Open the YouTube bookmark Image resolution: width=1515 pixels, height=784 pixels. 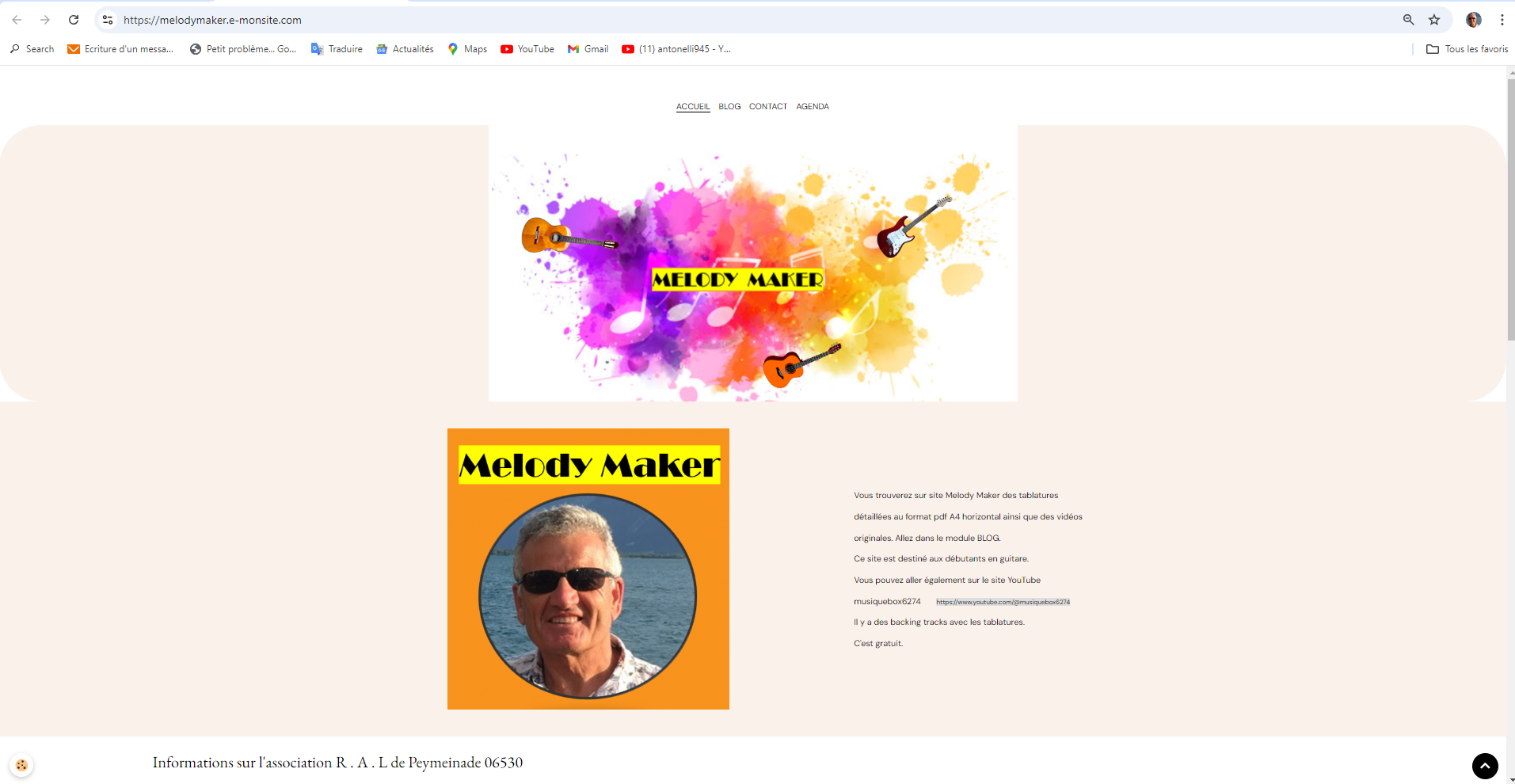[x=527, y=49]
